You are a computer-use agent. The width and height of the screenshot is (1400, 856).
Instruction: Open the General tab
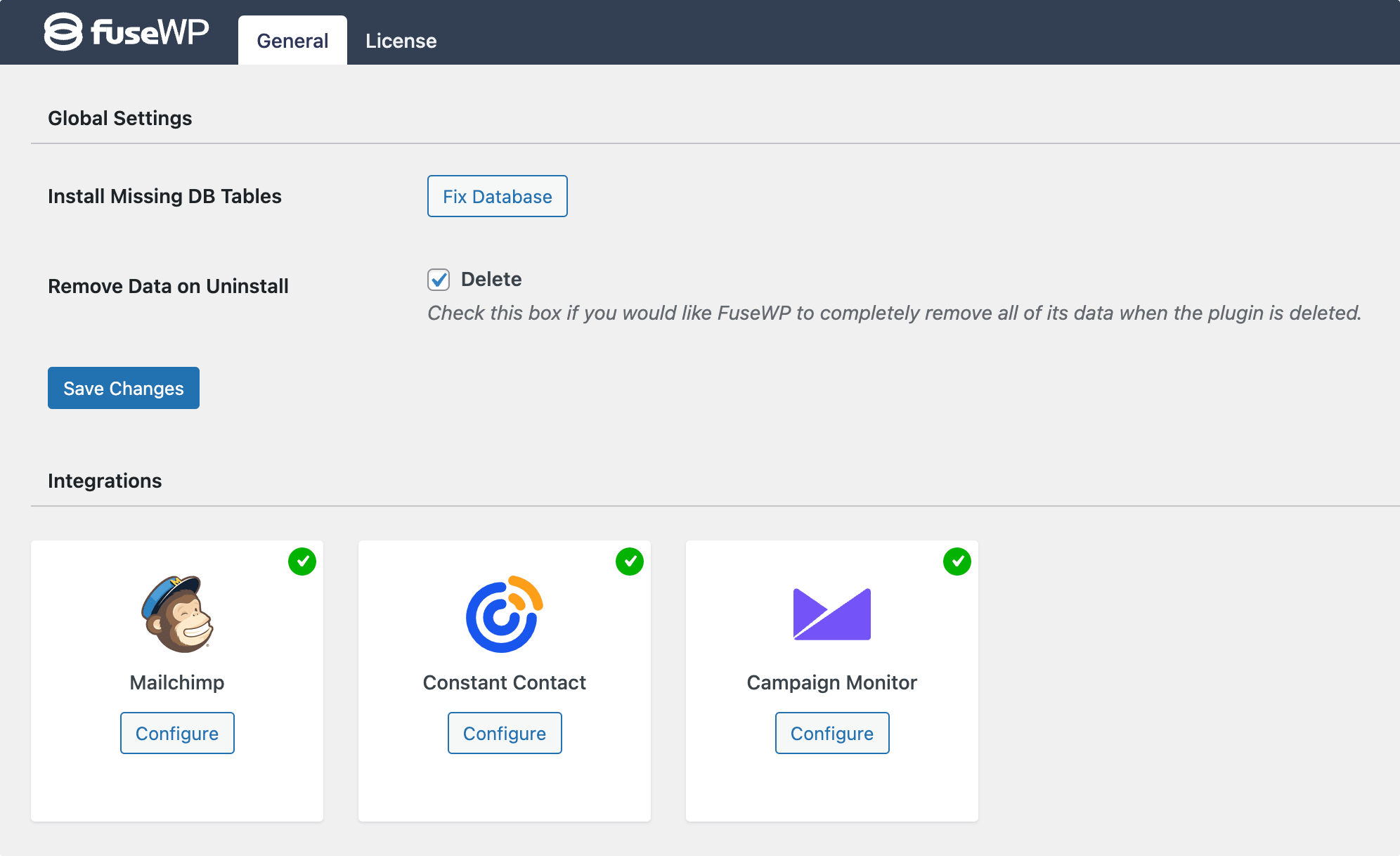[x=292, y=41]
